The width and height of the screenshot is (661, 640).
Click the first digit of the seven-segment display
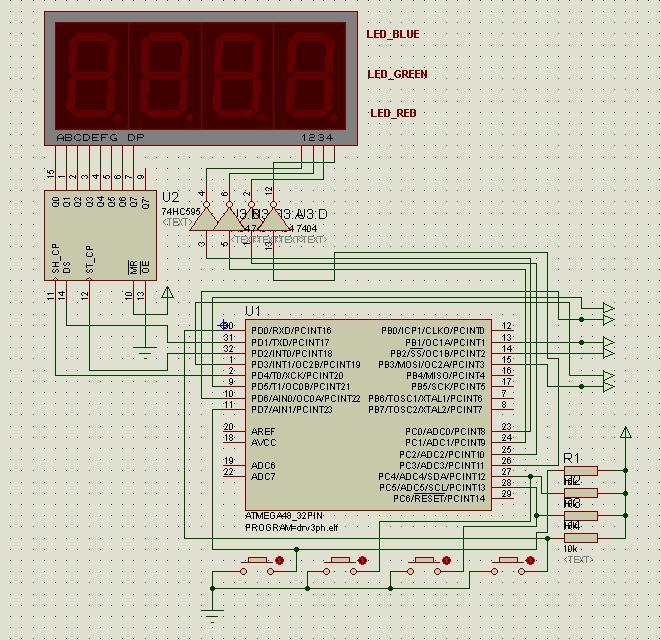tap(92, 76)
